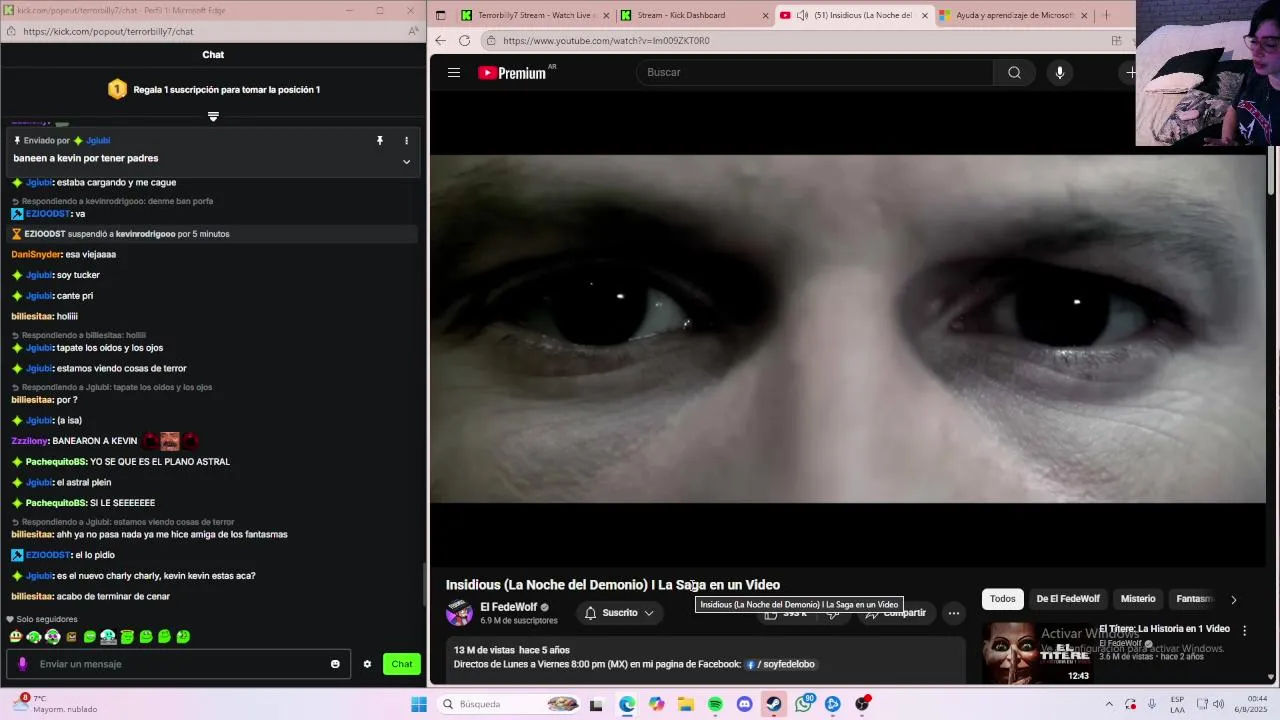The image size is (1280, 720).
Task: Click the YouTube search magnifier button
Action: (1014, 72)
